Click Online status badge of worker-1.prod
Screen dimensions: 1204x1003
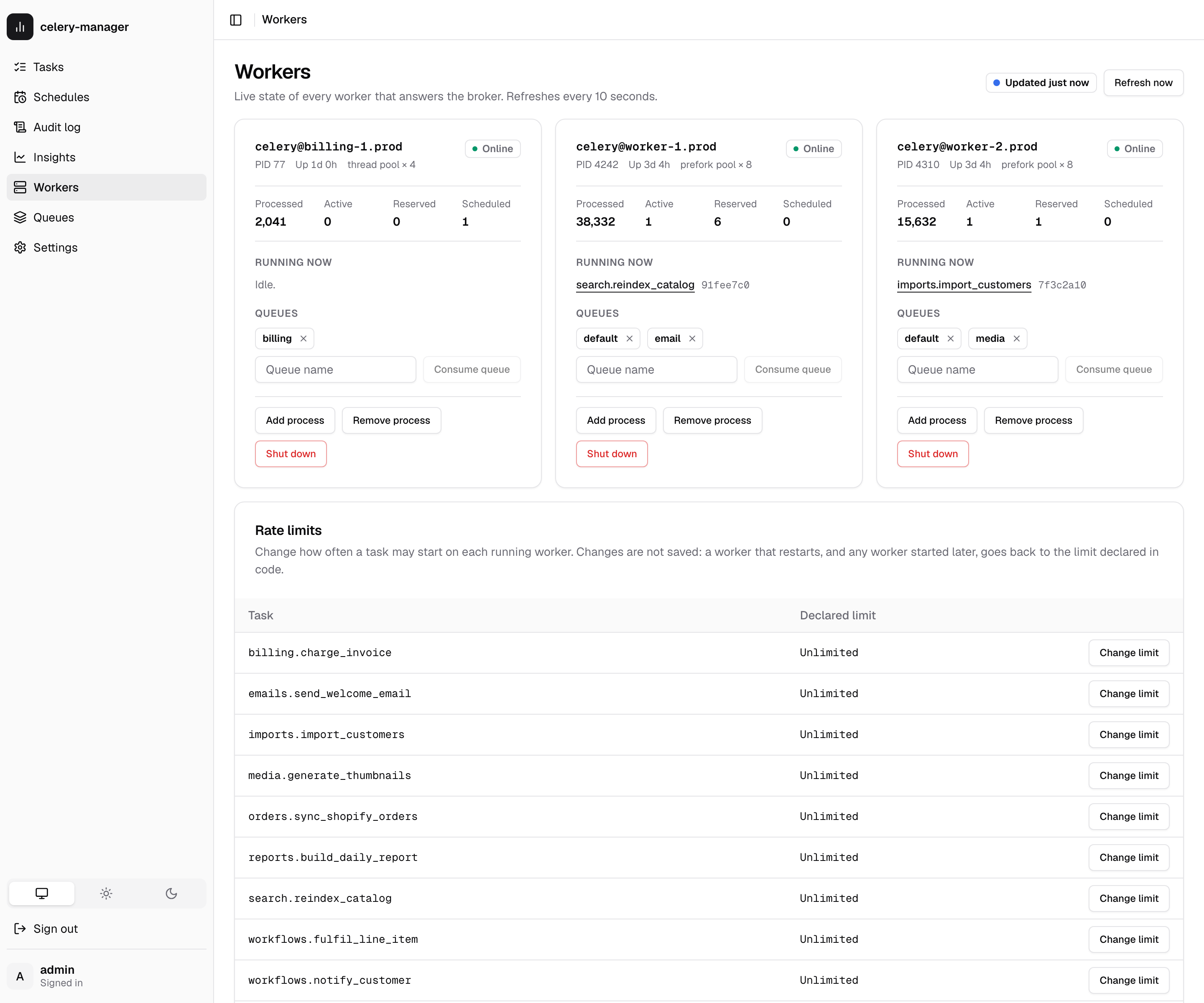(814, 148)
